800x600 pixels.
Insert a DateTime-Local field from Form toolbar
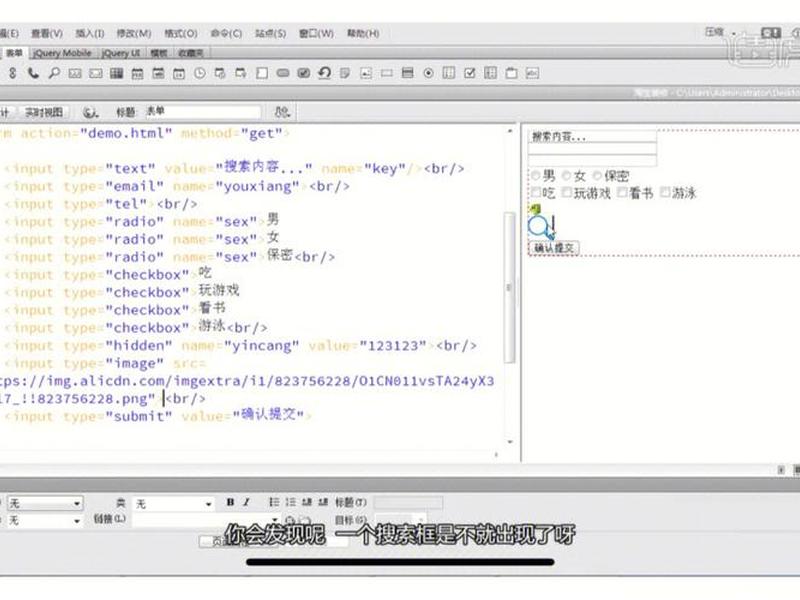point(241,73)
